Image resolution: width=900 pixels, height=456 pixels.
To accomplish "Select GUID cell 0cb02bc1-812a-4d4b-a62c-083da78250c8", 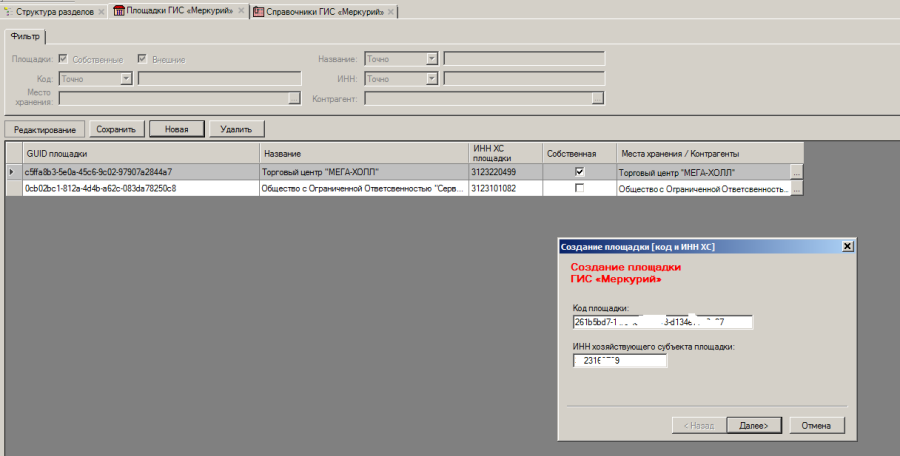I will [x=141, y=188].
